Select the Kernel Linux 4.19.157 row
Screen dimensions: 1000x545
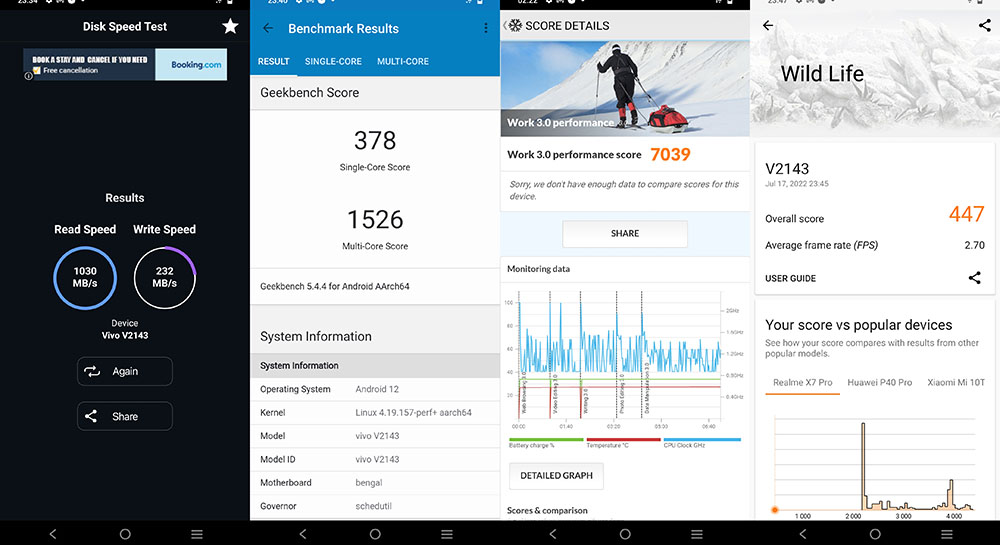[375, 412]
